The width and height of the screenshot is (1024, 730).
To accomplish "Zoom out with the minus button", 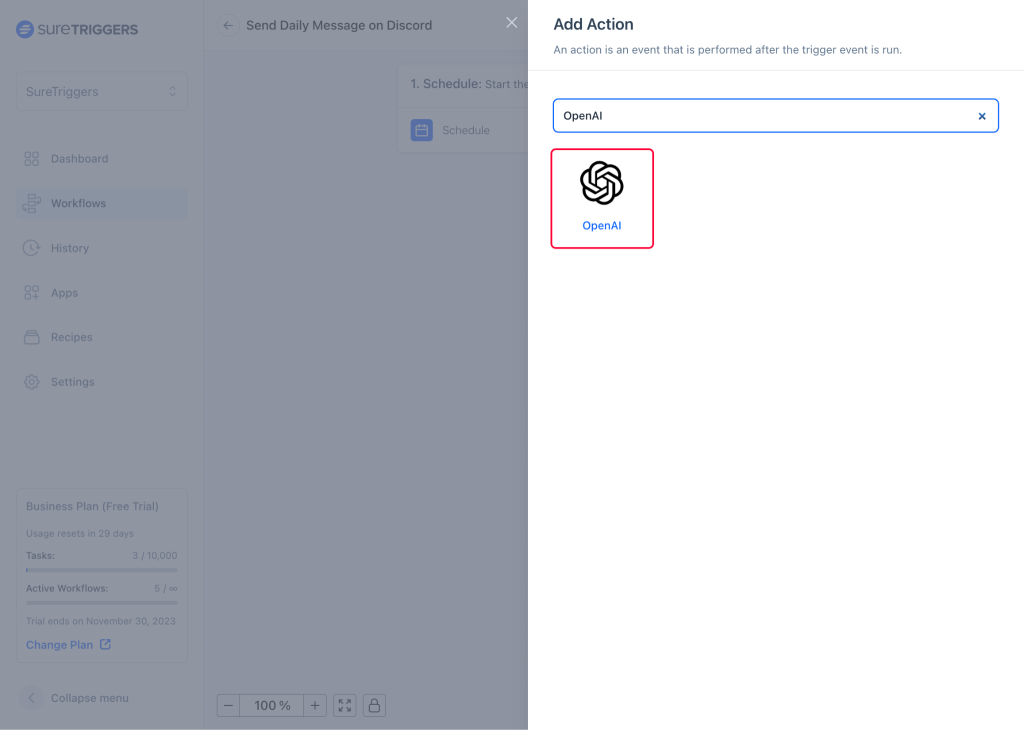I will 228,706.
